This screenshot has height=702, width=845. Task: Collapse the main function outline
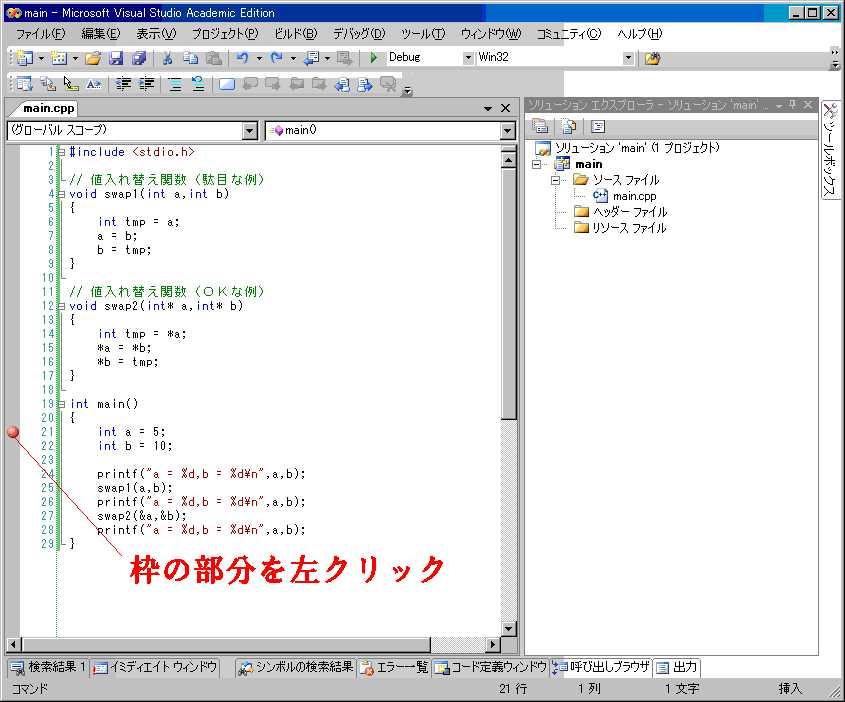click(x=61, y=405)
